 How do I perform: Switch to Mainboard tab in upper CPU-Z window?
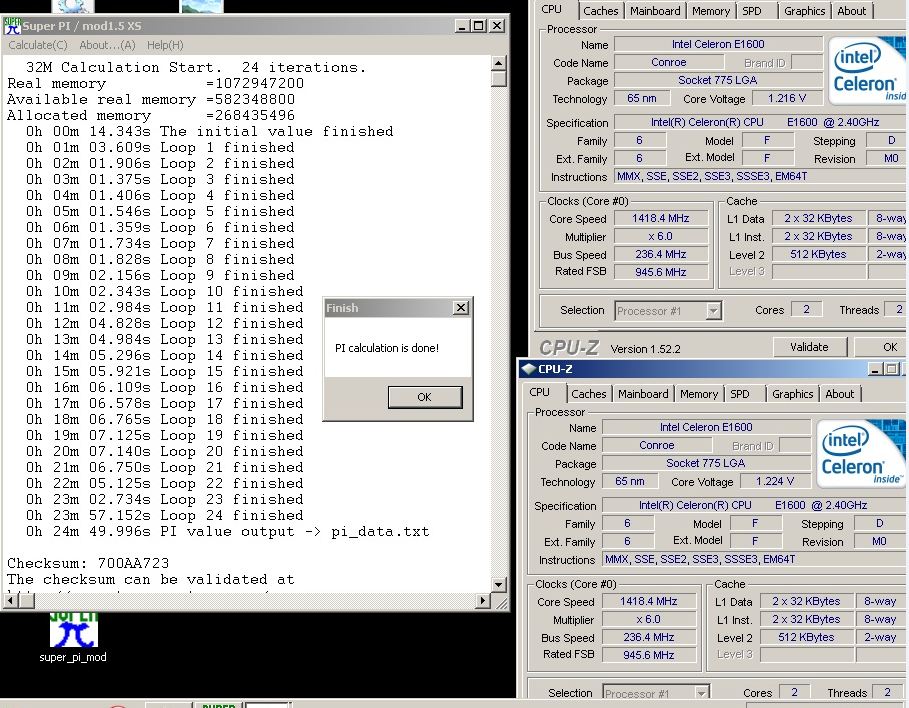655,11
